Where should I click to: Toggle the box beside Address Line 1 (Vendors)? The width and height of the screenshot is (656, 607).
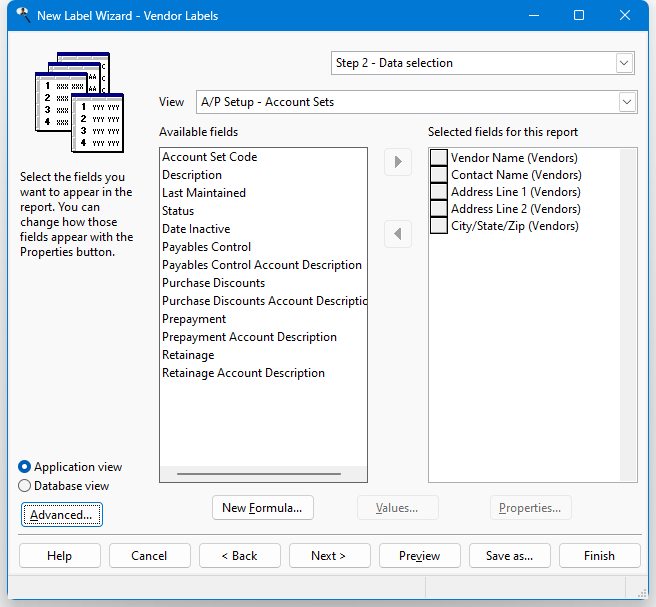pyautogui.click(x=439, y=192)
